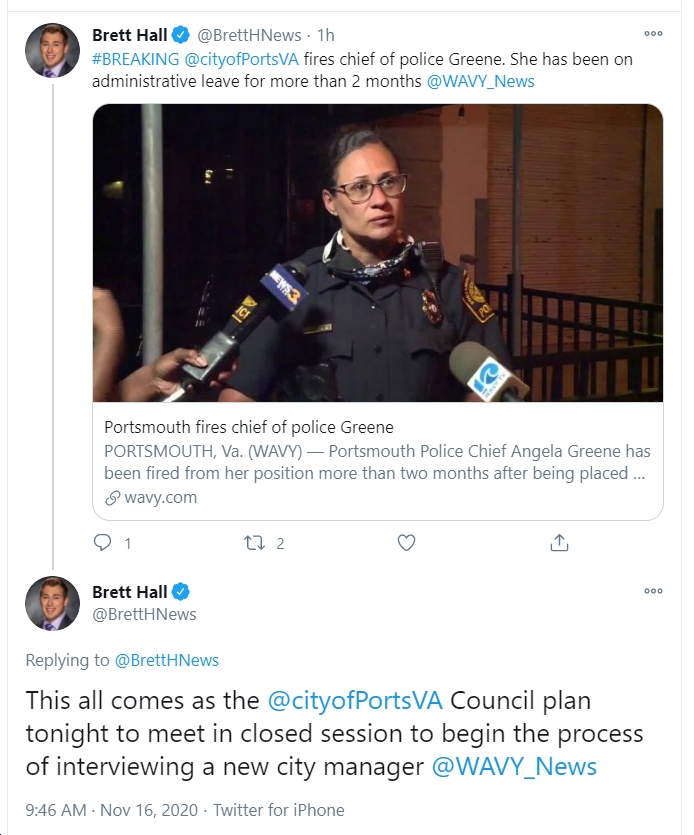The image size is (694, 835).
Task: Open the #BREAKING hashtag
Action: [135, 59]
